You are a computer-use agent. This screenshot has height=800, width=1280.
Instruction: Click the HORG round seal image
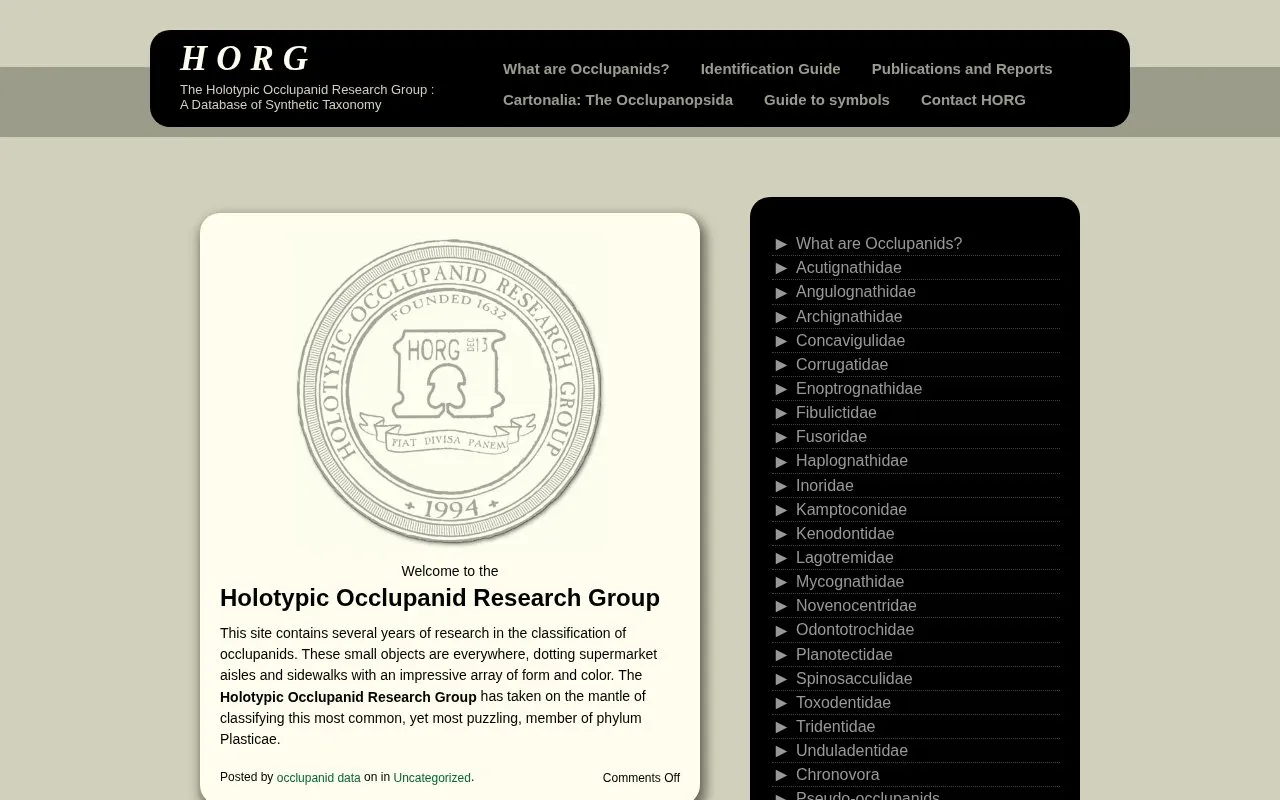(x=450, y=392)
